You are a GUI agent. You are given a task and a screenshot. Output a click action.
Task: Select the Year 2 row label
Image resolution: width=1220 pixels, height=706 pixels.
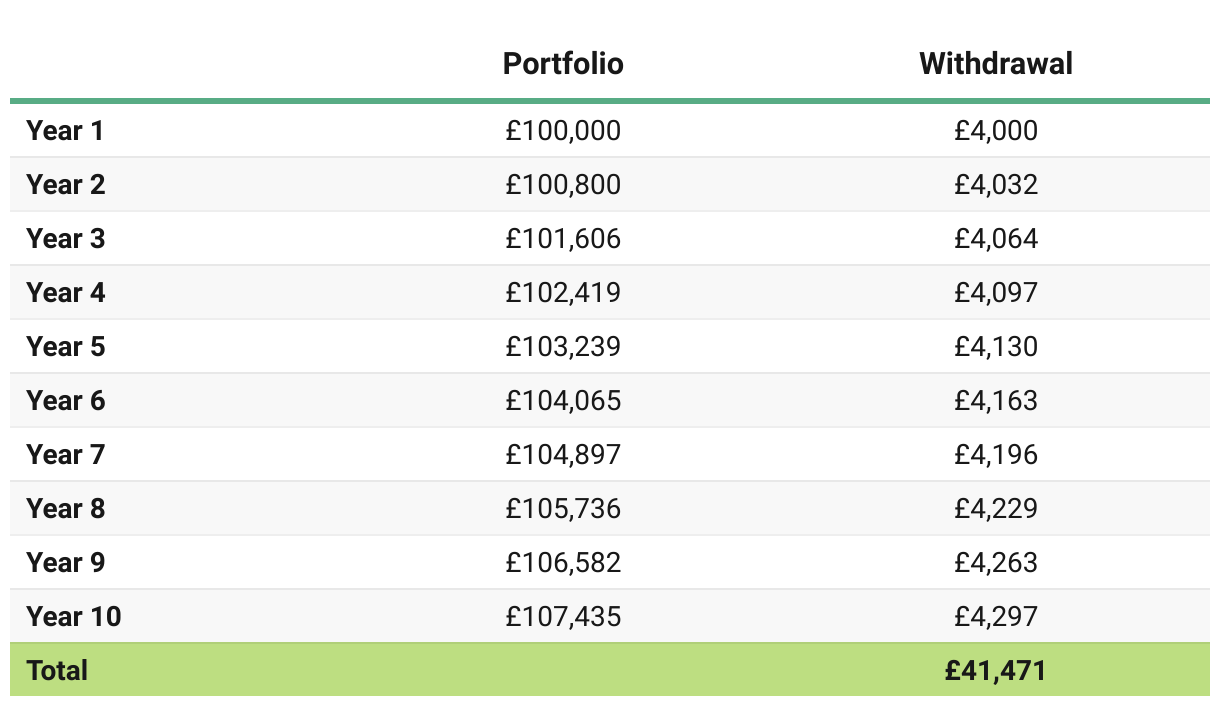pos(65,185)
